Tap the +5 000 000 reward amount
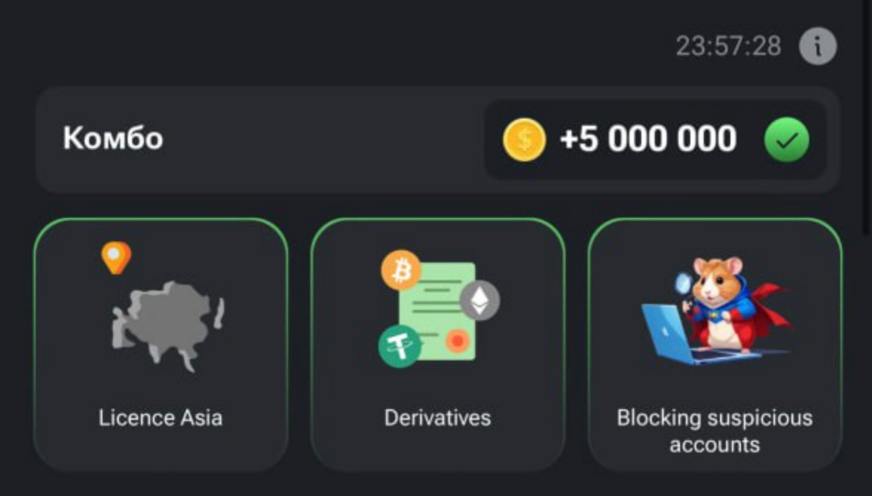 point(648,139)
